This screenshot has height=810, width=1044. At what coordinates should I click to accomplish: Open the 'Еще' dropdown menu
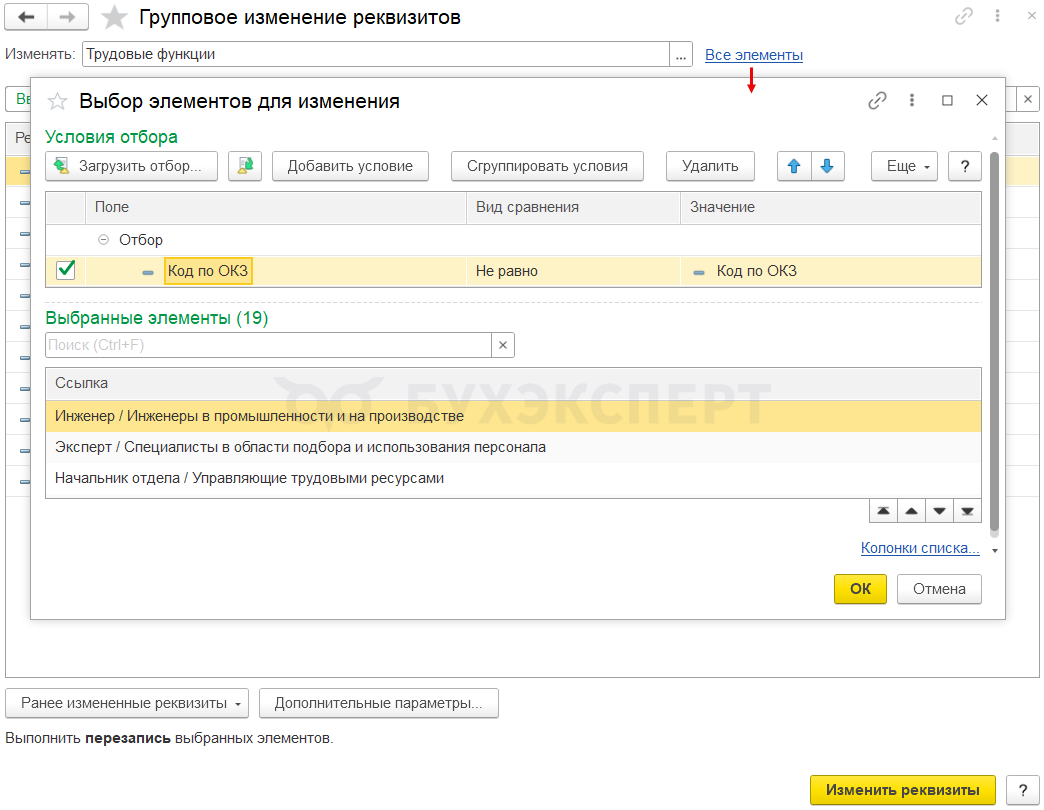(x=904, y=166)
